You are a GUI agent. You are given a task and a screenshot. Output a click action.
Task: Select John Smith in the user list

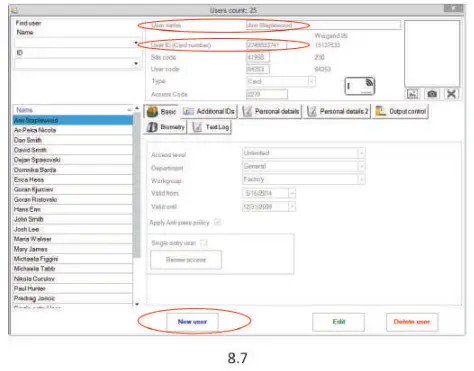tap(73, 219)
